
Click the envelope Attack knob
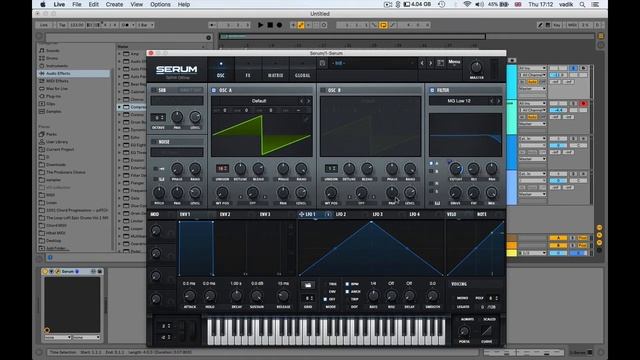pyautogui.click(x=189, y=296)
